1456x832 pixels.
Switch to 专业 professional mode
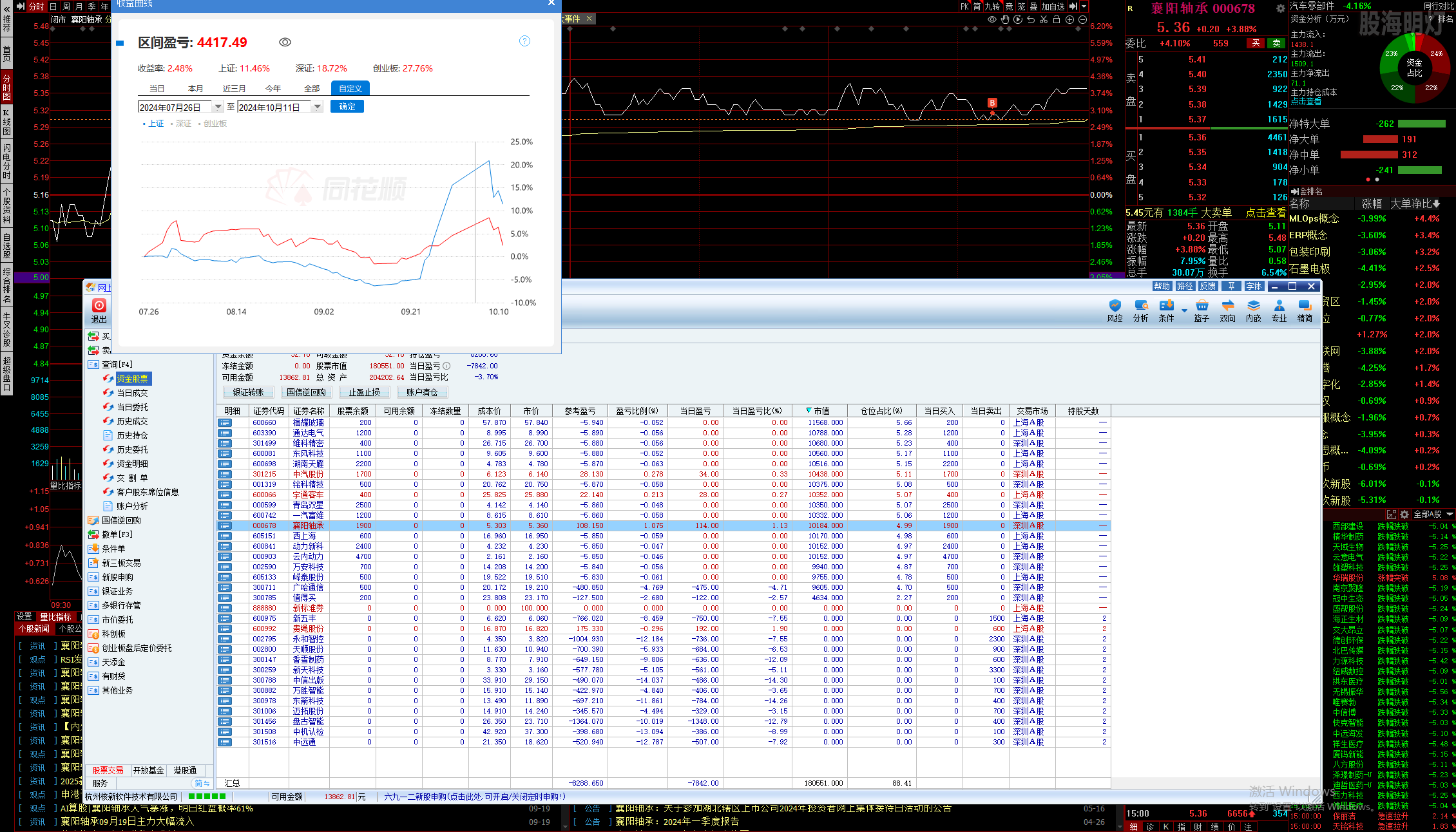pyautogui.click(x=1279, y=310)
